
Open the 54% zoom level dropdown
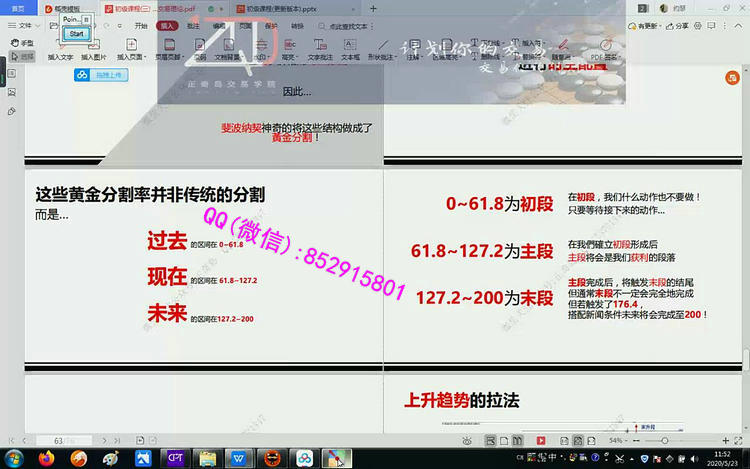pos(620,440)
